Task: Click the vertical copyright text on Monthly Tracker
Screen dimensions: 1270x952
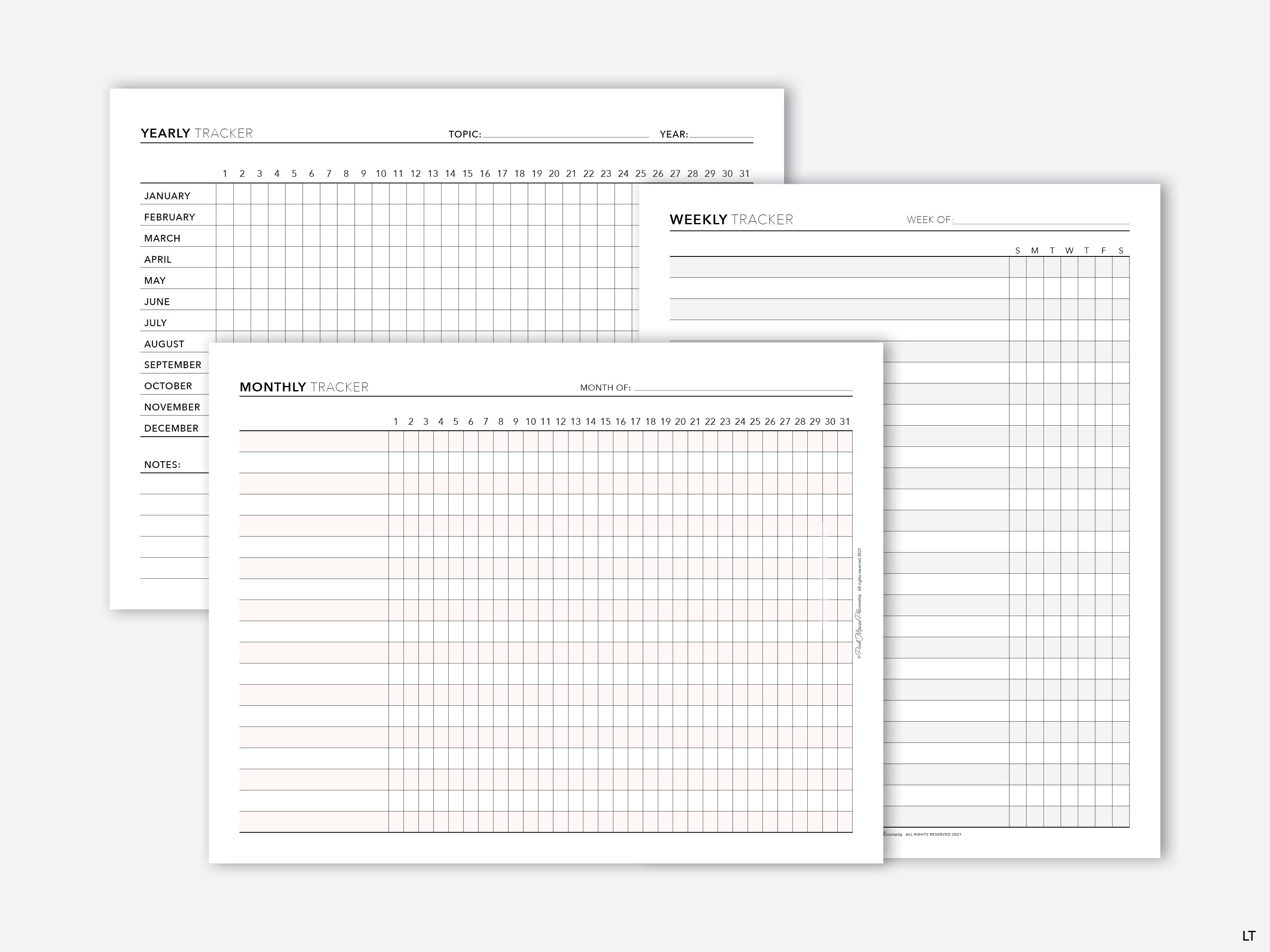Action: 859,603
